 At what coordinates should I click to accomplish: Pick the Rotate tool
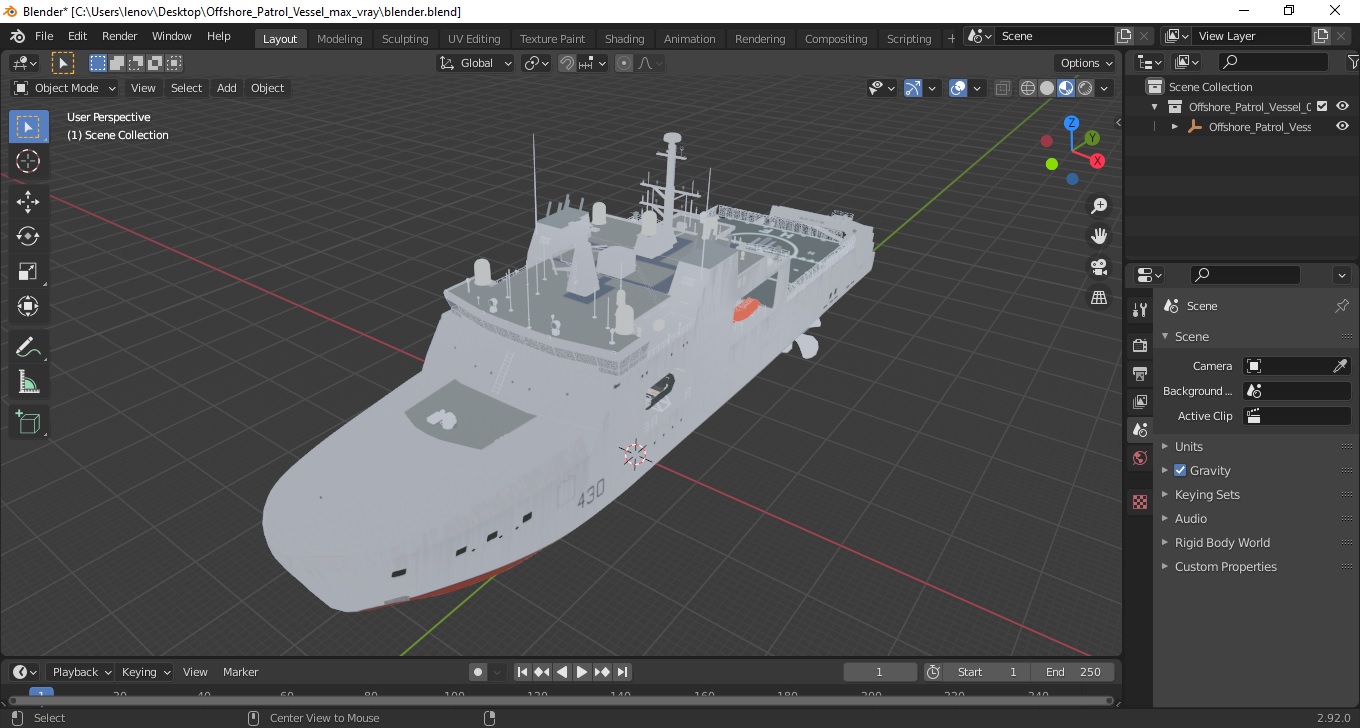tap(28, 236)
